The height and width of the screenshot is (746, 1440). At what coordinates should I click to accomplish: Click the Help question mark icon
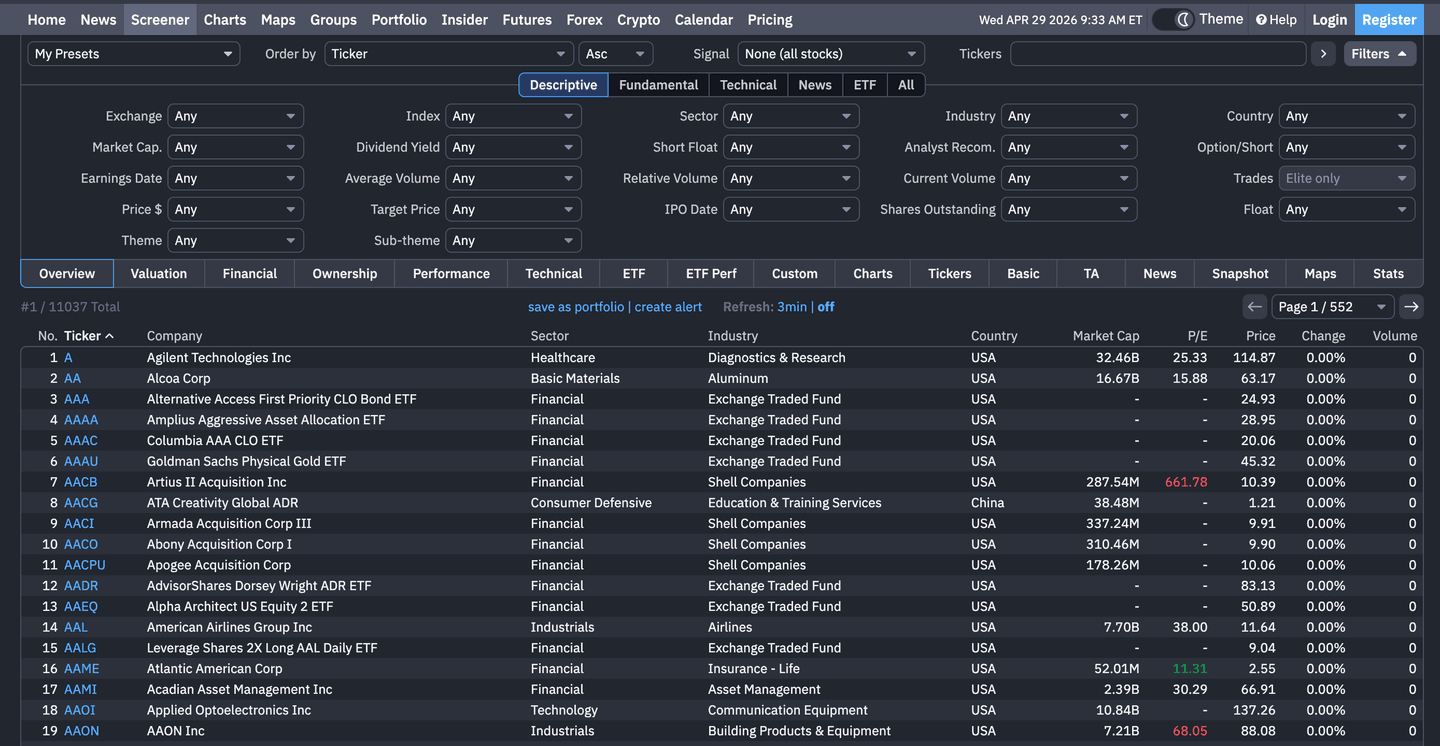coord(1261,20)
